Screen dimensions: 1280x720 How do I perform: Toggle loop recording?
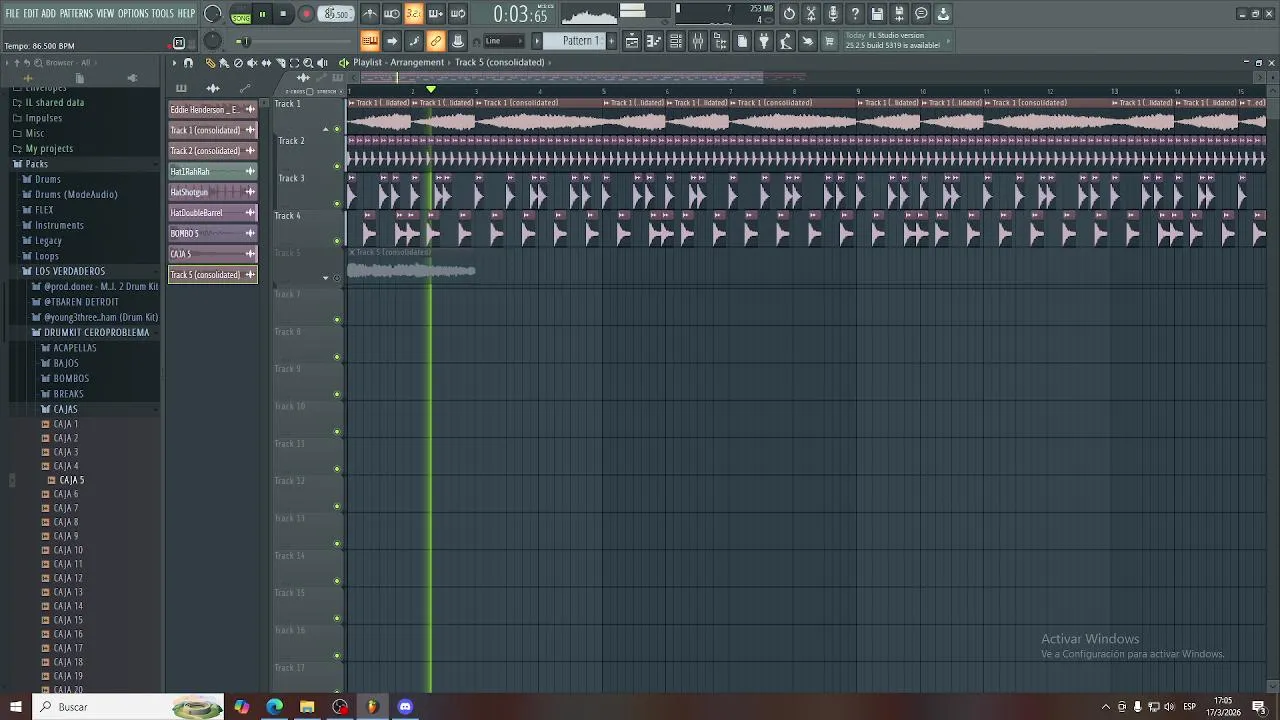tap(458, 14)
